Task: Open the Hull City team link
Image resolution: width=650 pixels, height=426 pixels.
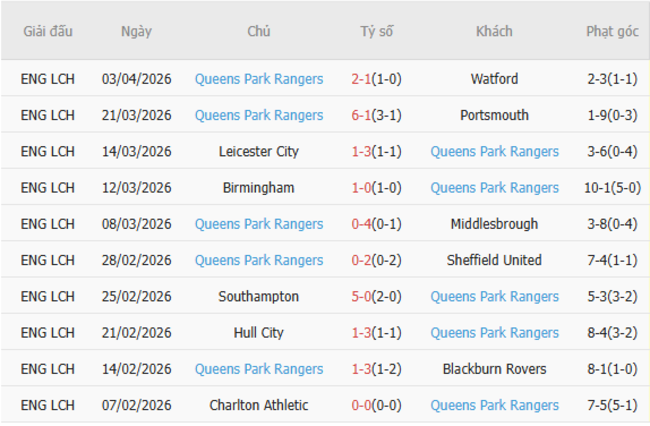Action: (258, 333)
